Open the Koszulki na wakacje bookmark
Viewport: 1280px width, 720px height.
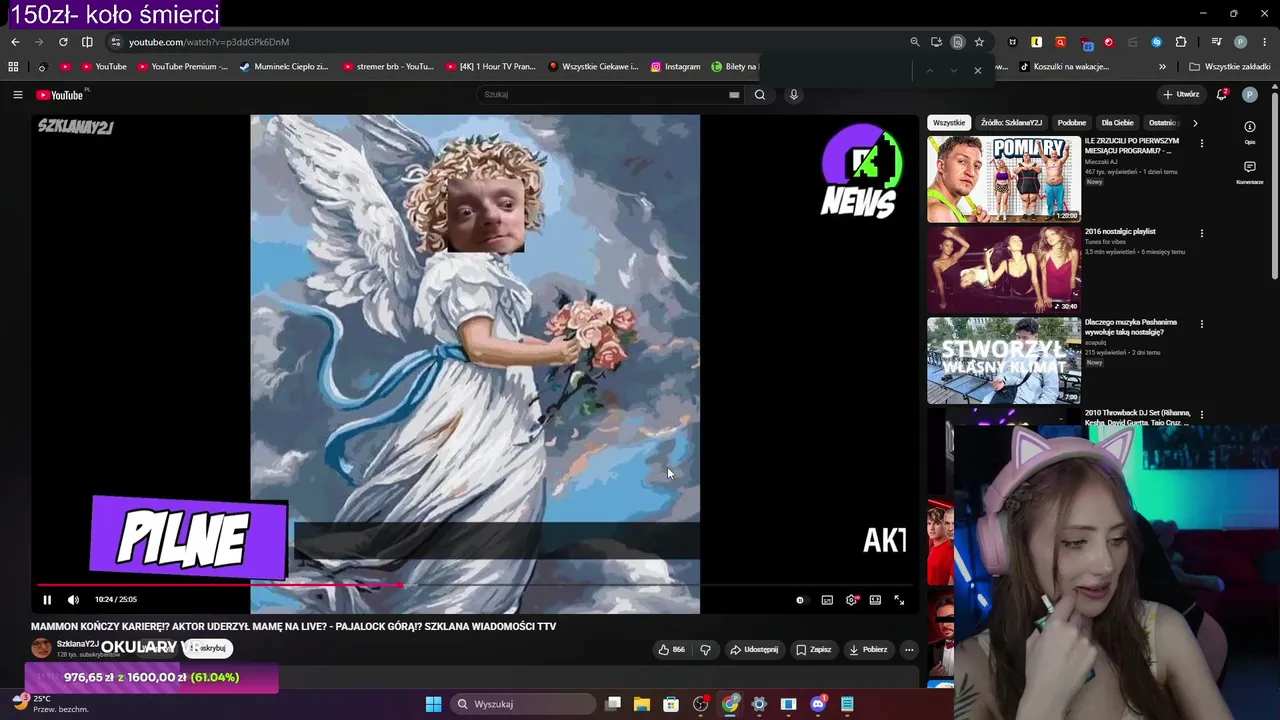tap(1065, 67)
